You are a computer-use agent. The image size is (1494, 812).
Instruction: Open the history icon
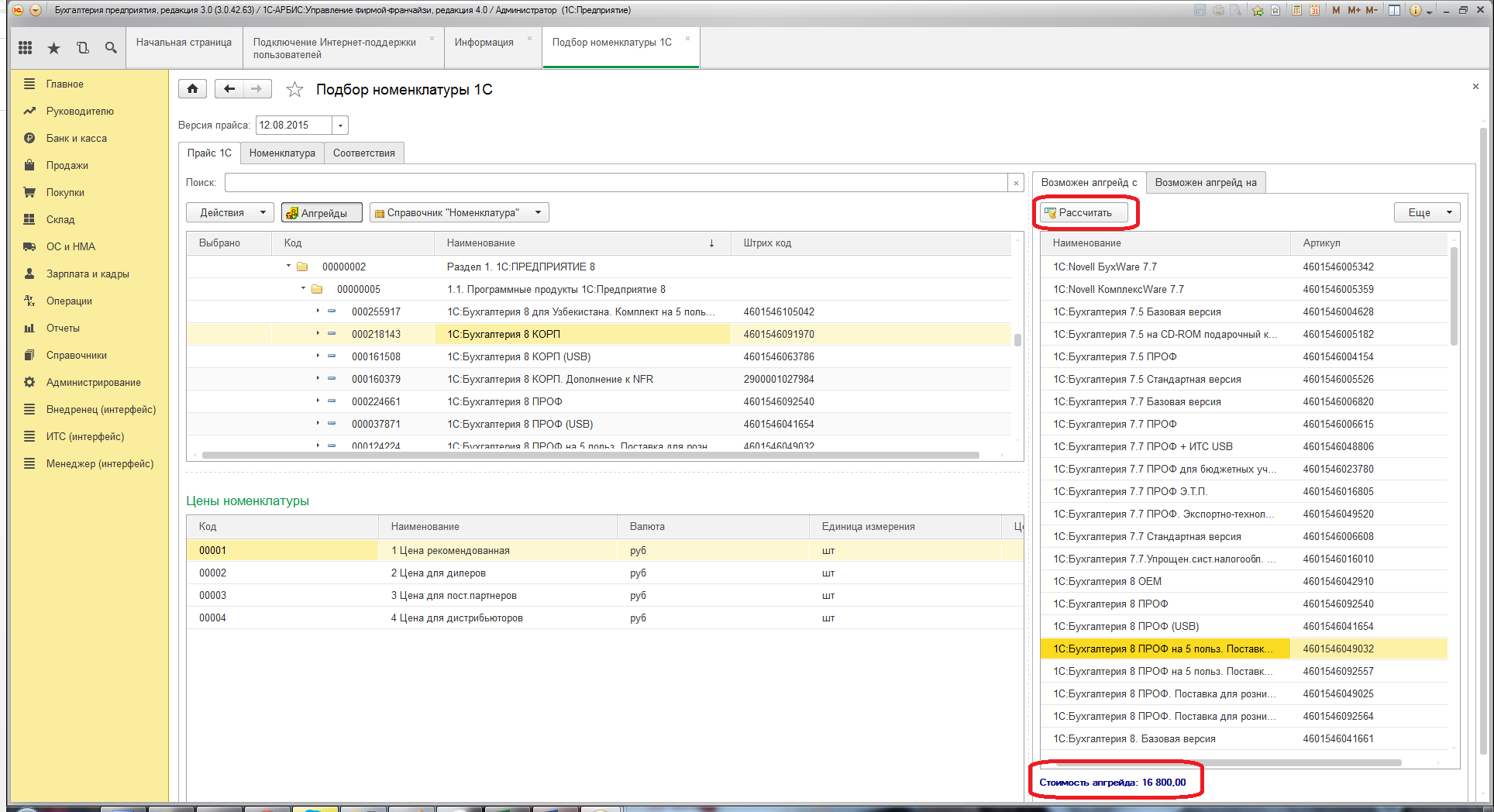pyautogui.click(x=82, y=48)
